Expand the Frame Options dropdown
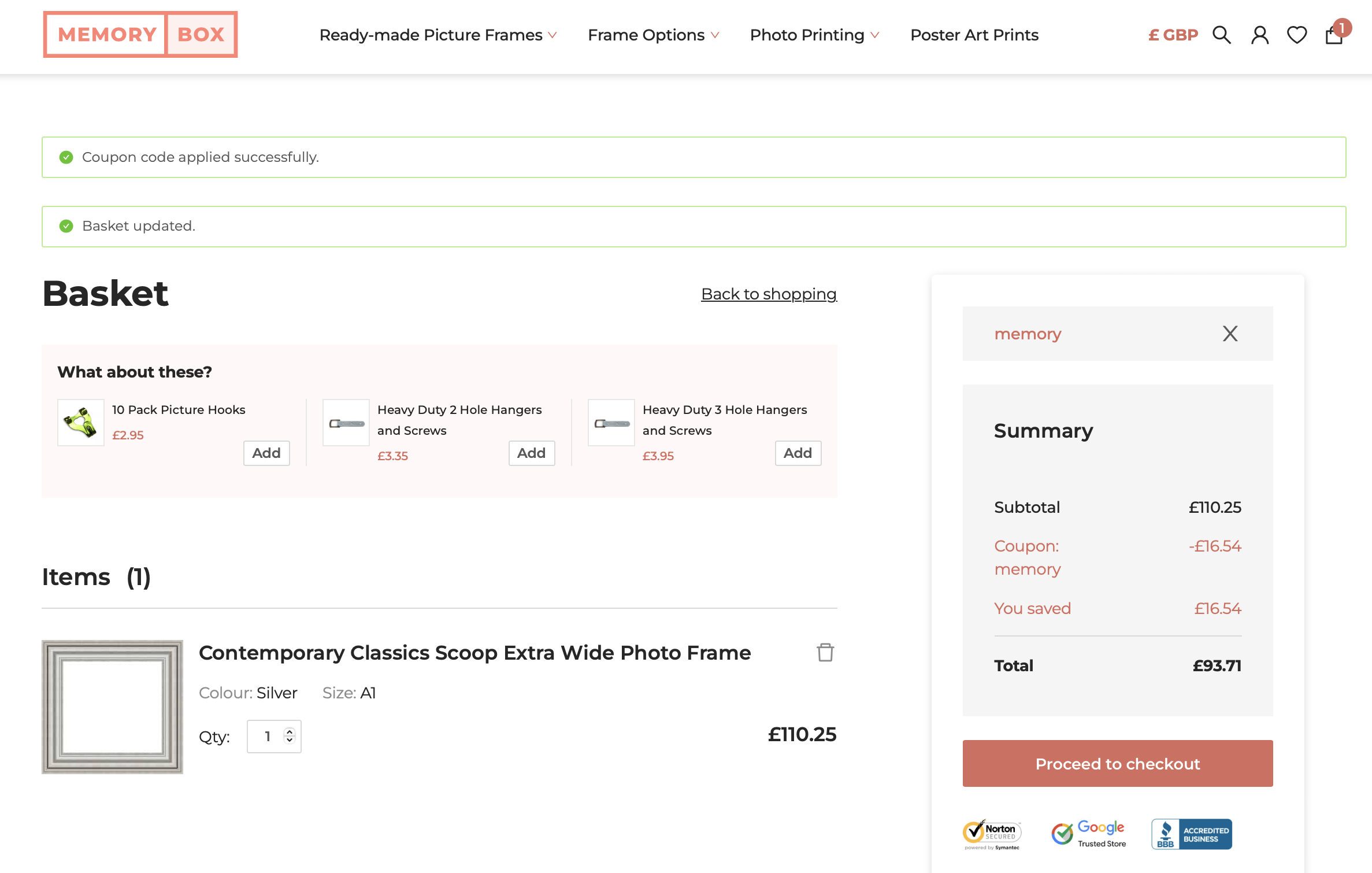This screenshot has height=873, width=1372. 653,35
